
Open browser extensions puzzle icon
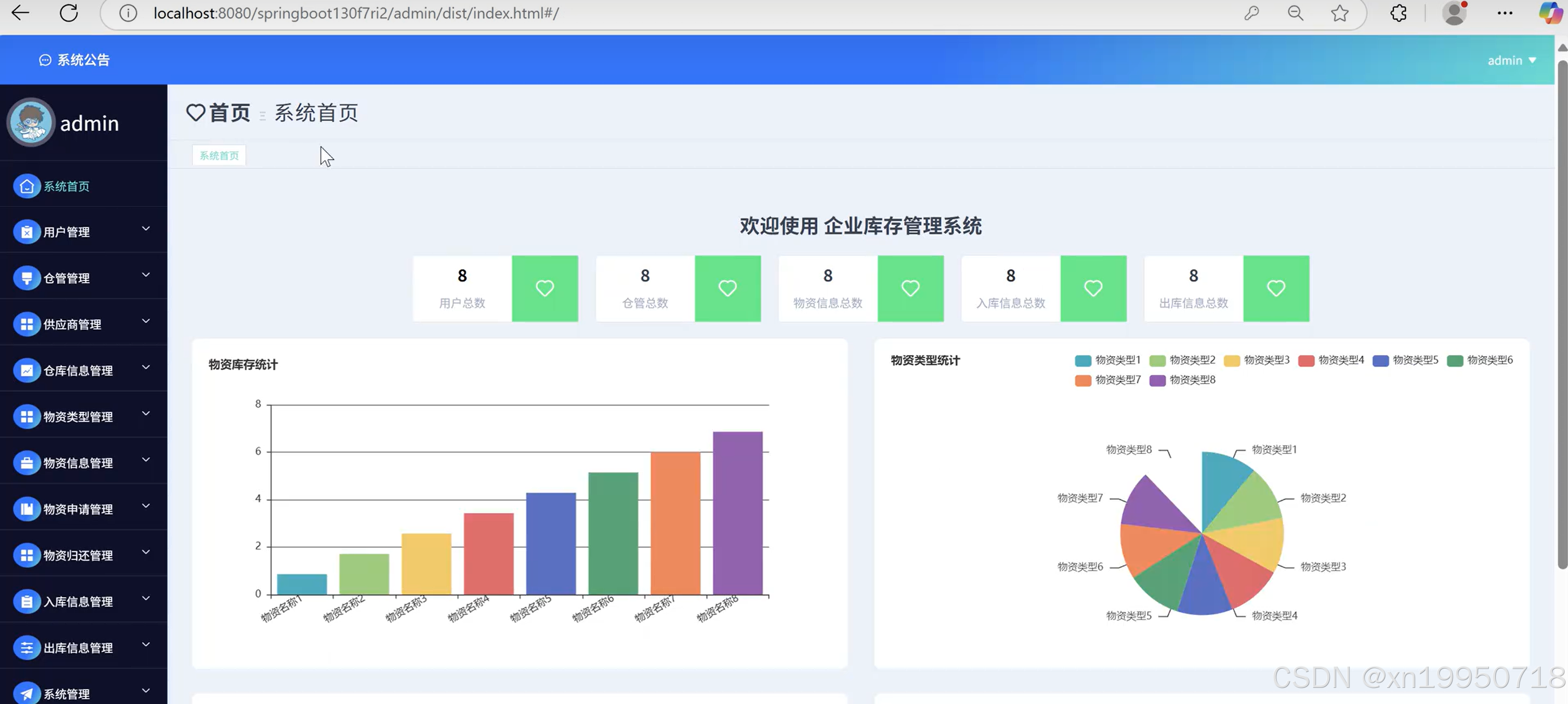(x=1399, y=13)
